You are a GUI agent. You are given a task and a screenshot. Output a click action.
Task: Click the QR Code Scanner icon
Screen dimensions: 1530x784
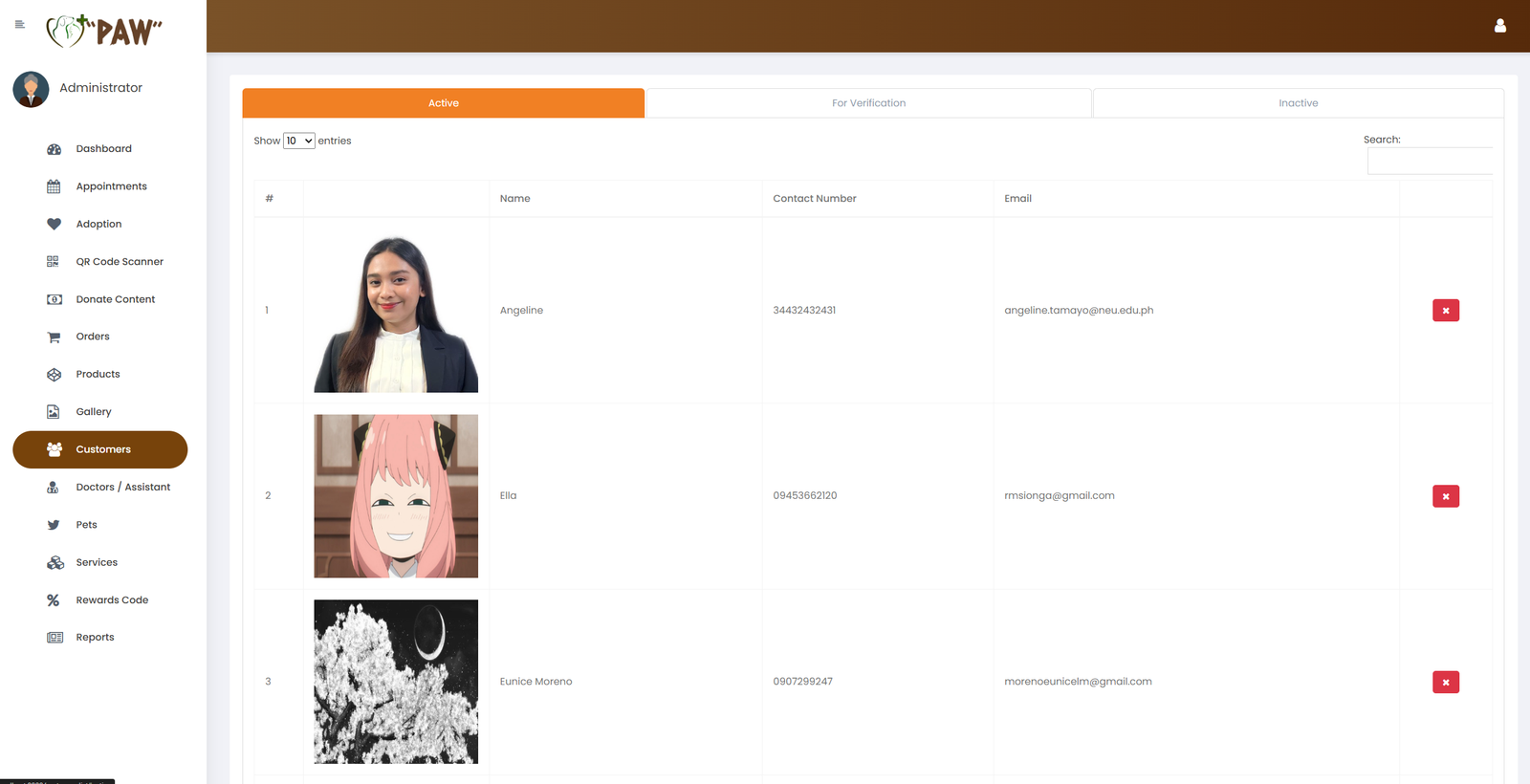54,262
